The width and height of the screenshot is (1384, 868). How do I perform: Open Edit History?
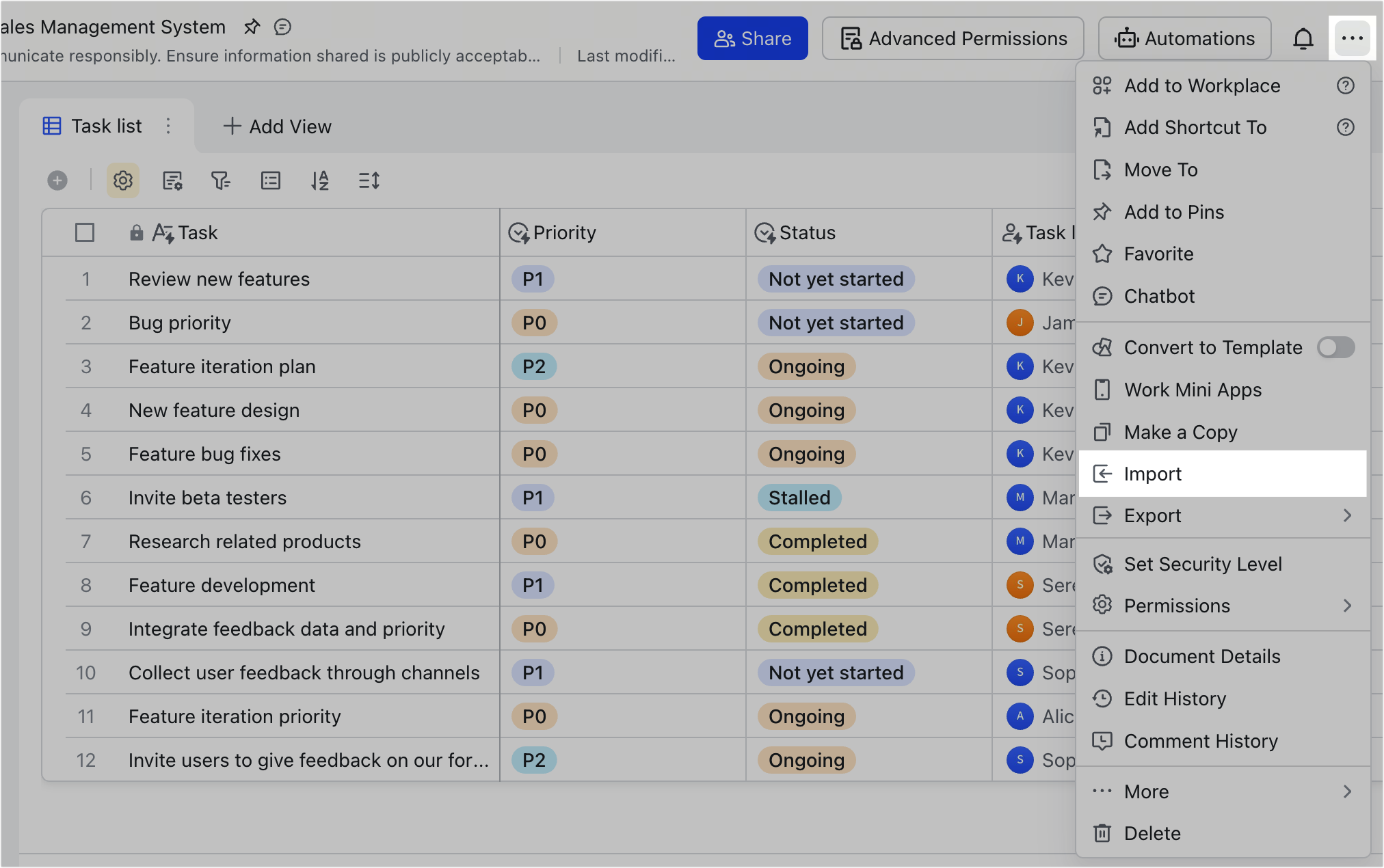(1223, 699)
